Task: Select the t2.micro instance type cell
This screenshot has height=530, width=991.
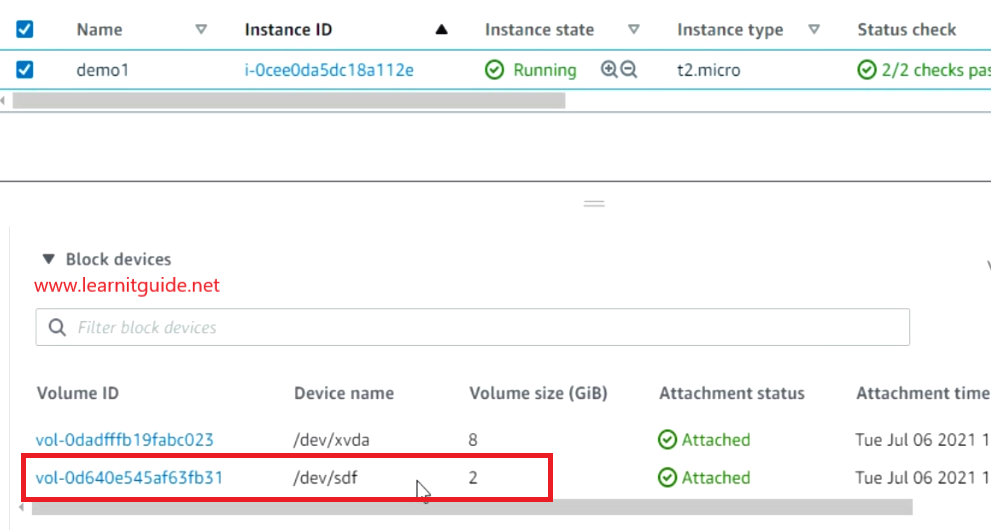Action: pyautogui.click(x=708, y=69)
